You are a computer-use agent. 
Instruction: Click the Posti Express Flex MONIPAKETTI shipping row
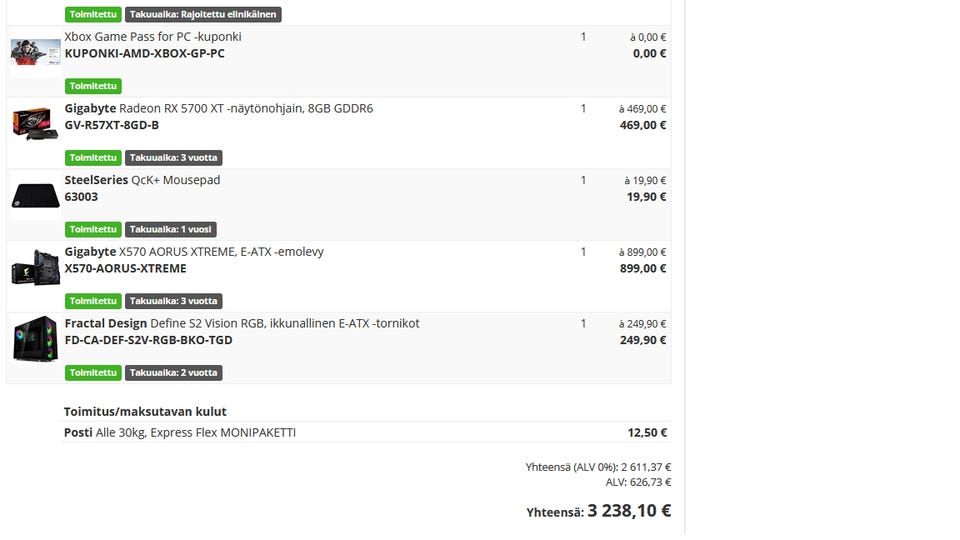coord(180,433)
